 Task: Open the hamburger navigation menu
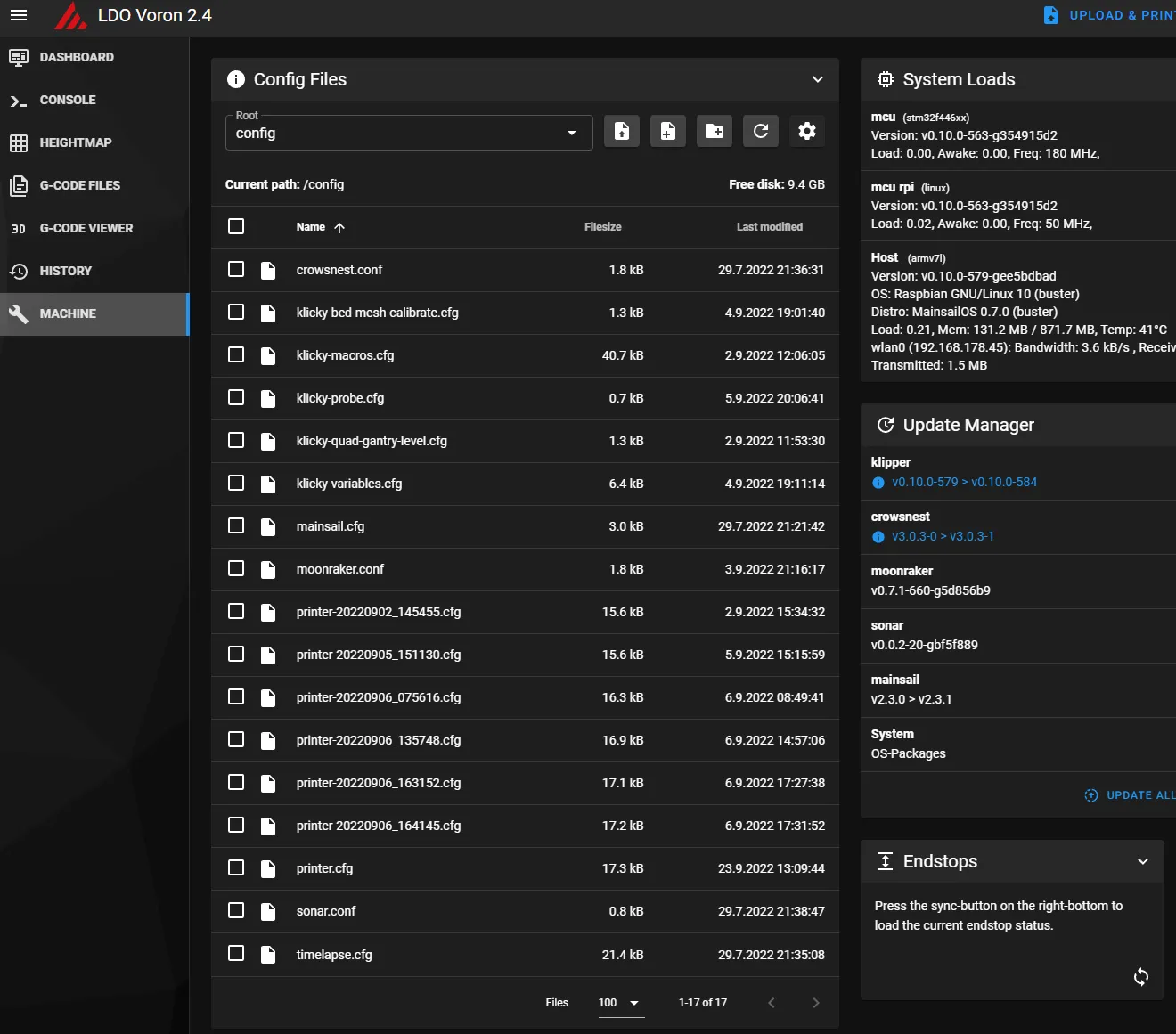(x=19, y=15)
